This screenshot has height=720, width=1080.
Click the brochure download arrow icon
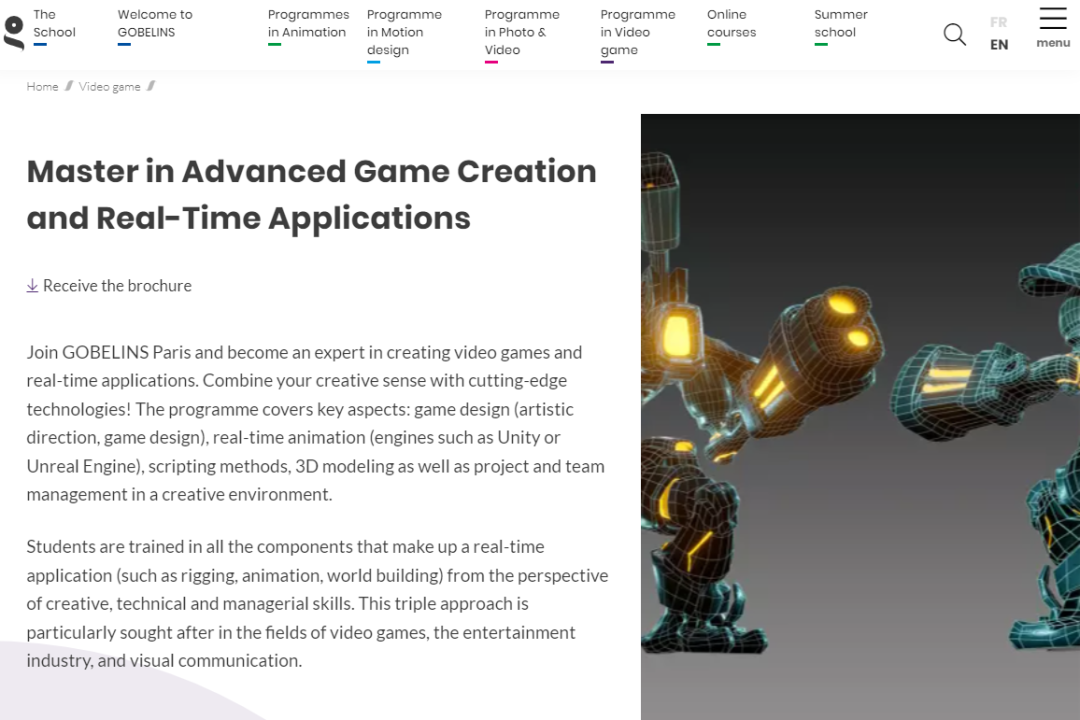point(32,285)
